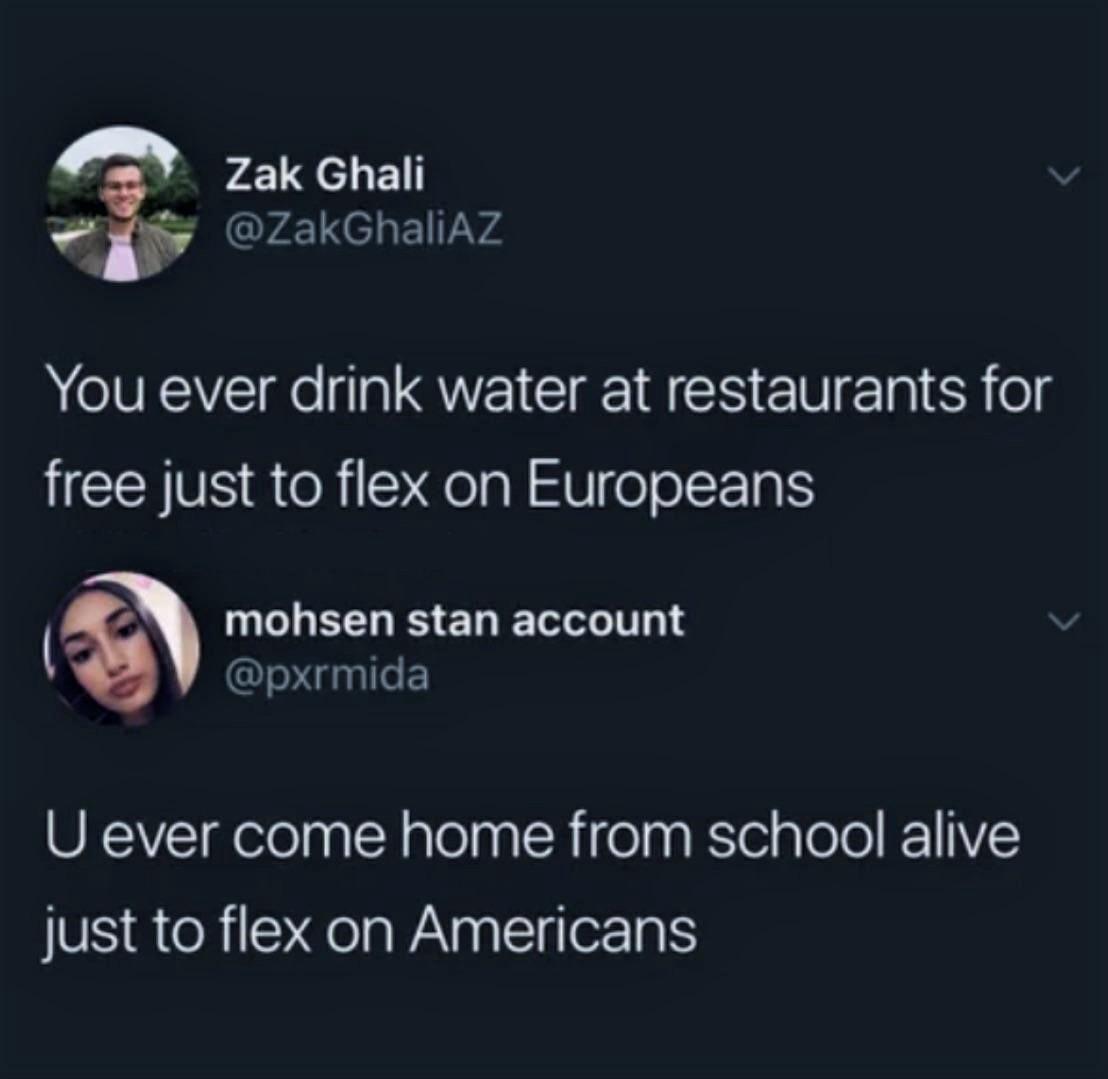Open the @pxrmida handle
Screen dimensions: 1108x1079
click(326, 676)
